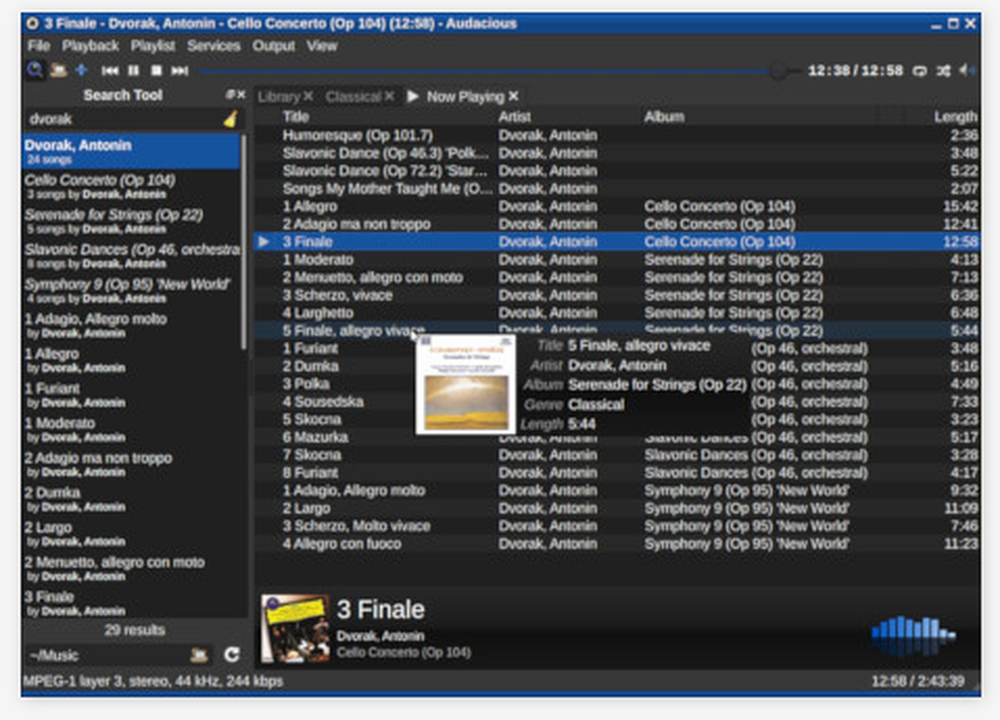Select '2 Menuetto, allegro con moto' search result
1000x720 pixels.
pos(131,568)
